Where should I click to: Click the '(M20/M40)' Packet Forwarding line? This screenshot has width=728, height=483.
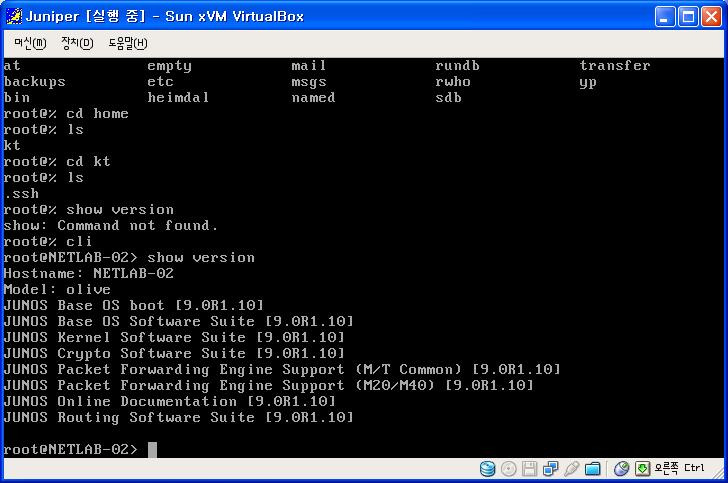pos(268,385)
